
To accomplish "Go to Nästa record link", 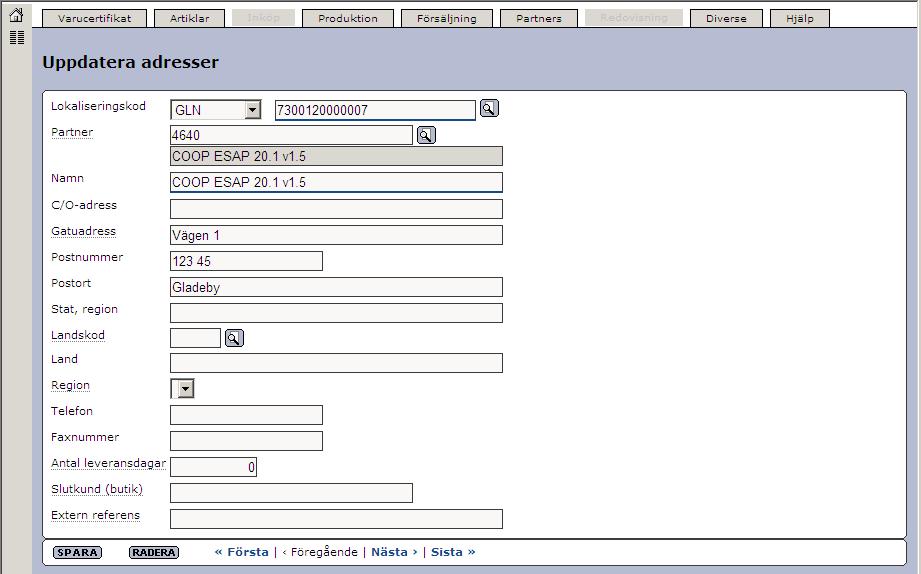I will click(x=394, y=552).
